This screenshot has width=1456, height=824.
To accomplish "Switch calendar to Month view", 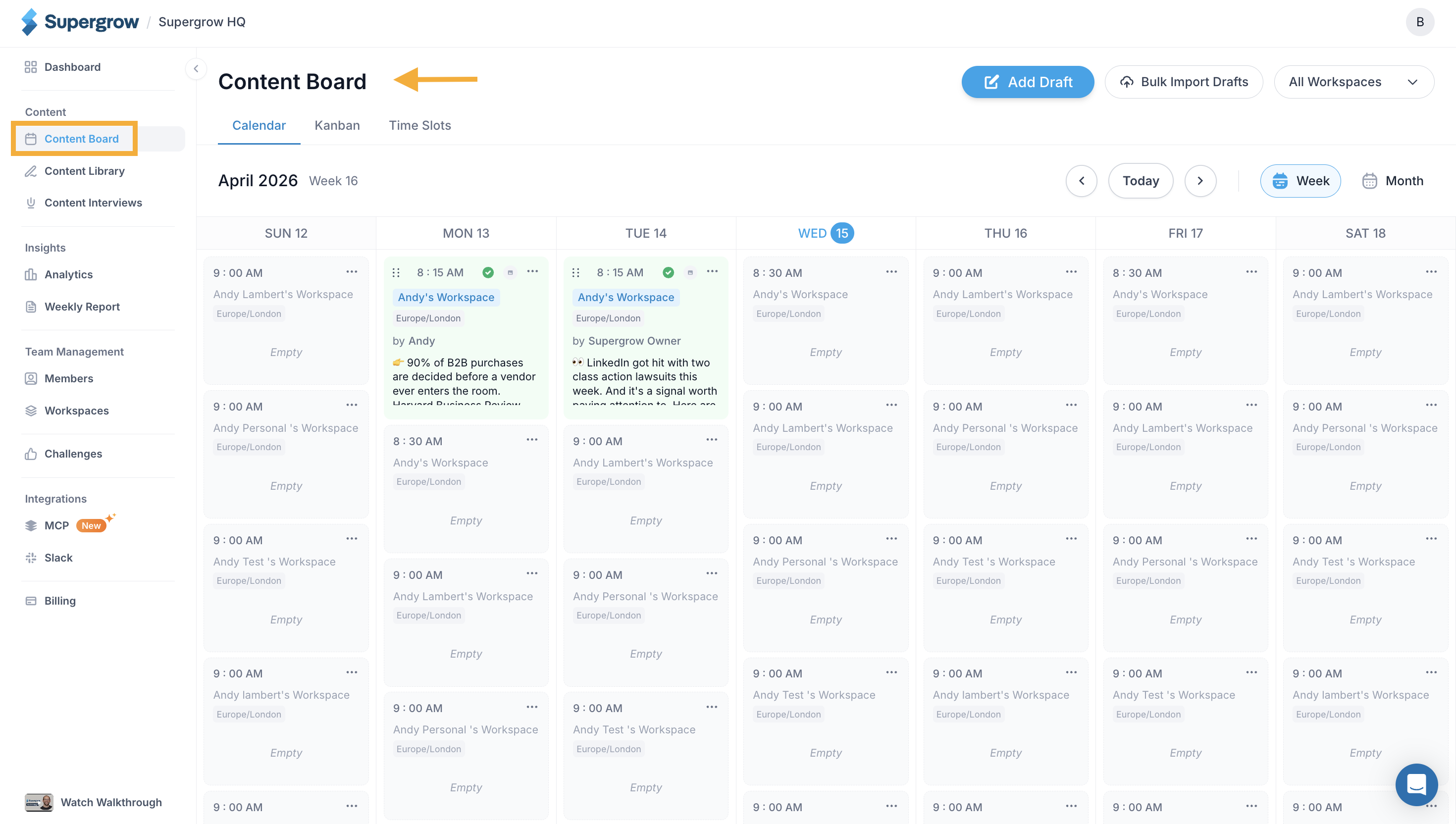I will (x=1393, y=181).
